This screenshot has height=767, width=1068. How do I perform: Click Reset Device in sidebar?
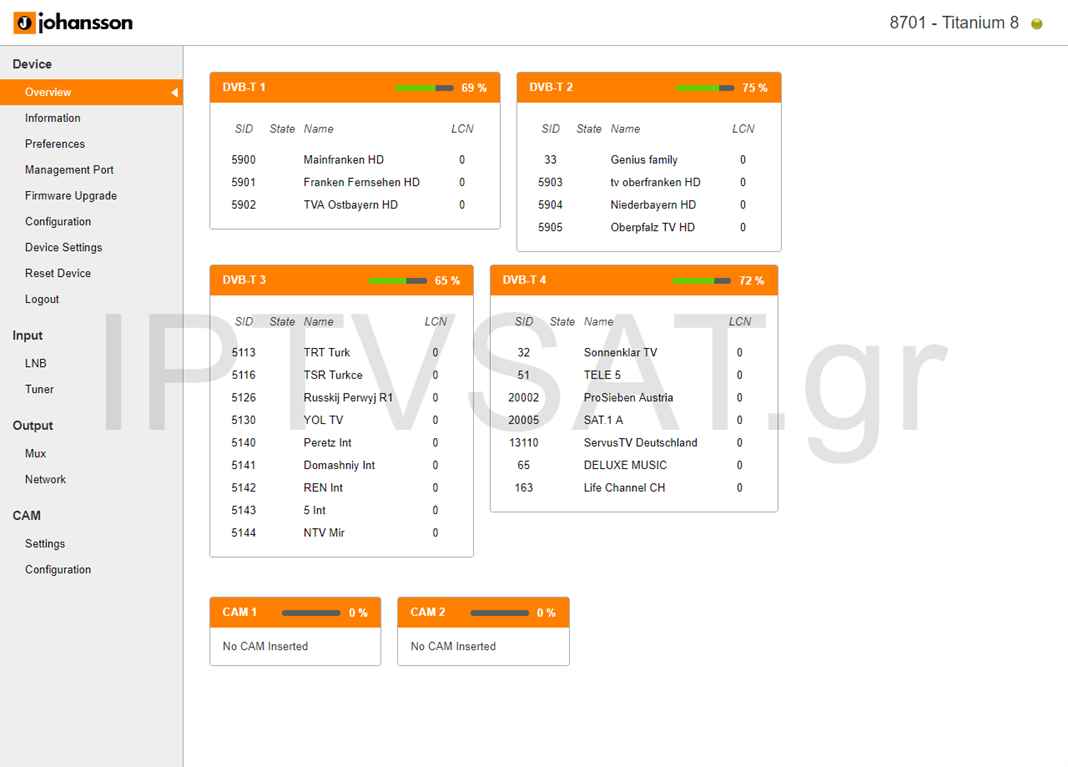[58, 273]
